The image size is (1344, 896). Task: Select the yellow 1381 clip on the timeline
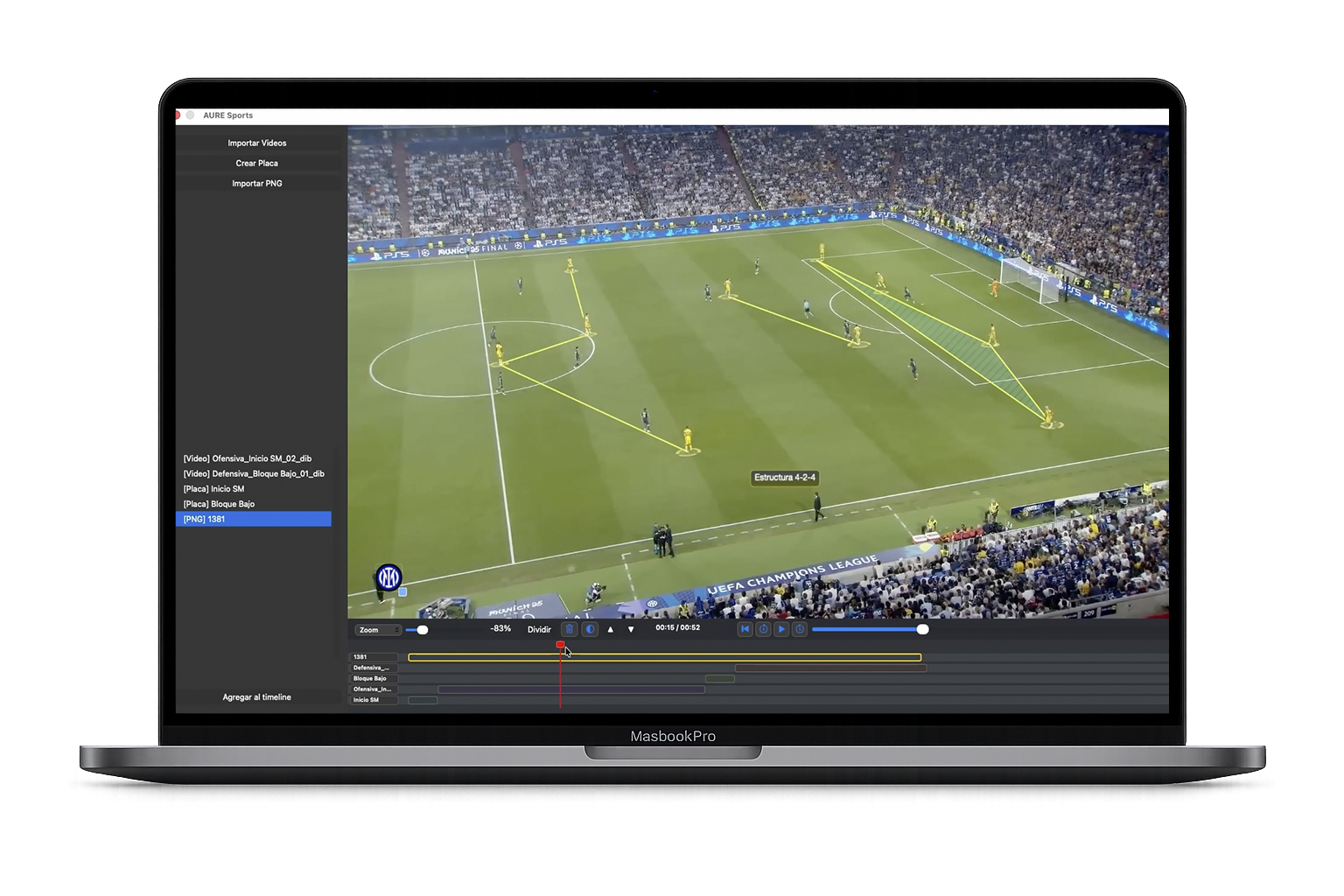[665, 657]
